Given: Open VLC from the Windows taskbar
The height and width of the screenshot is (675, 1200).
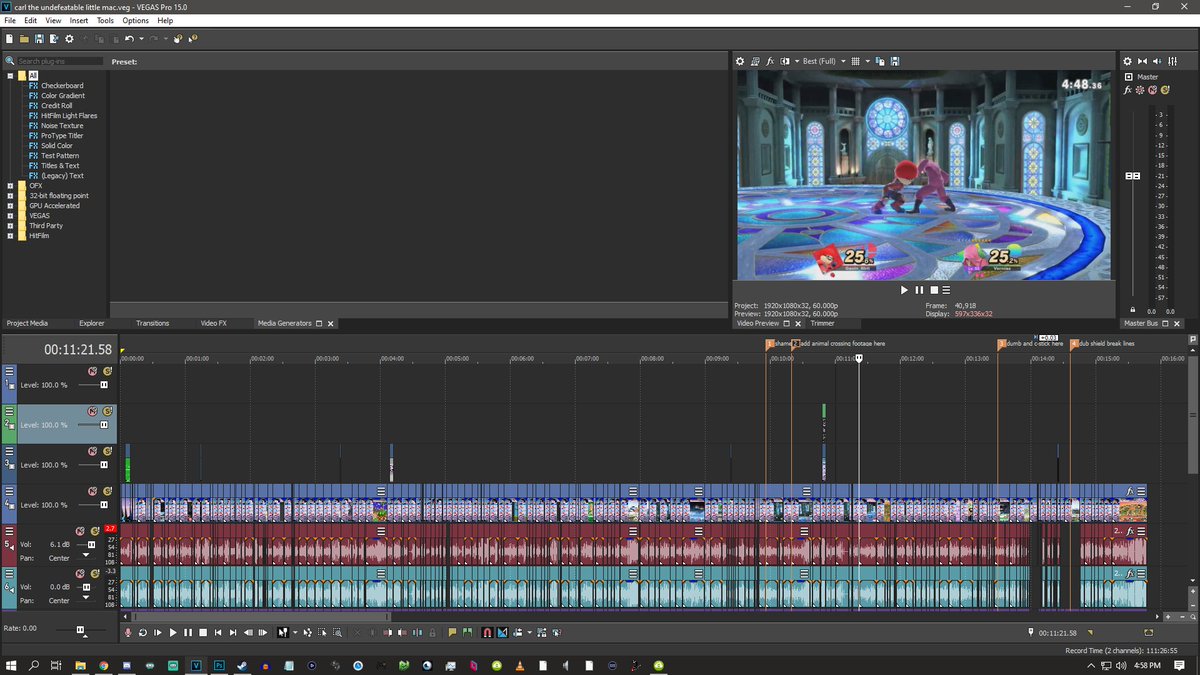Looking at the screenshot, I should 520,665.
